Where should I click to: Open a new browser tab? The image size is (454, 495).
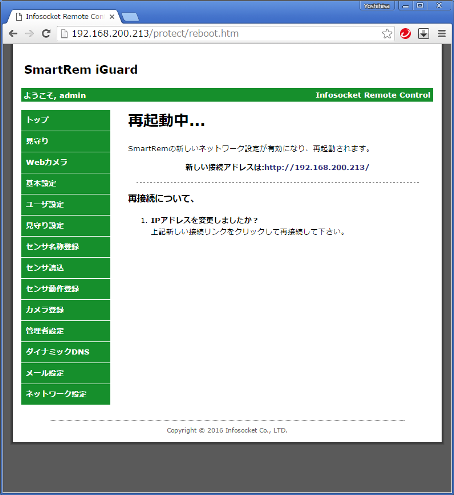(x=130, y=17)
